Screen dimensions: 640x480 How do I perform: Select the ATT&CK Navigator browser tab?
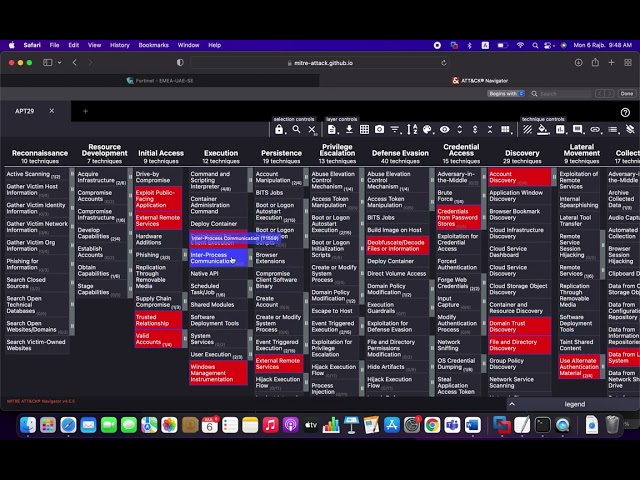pos(480,80)
